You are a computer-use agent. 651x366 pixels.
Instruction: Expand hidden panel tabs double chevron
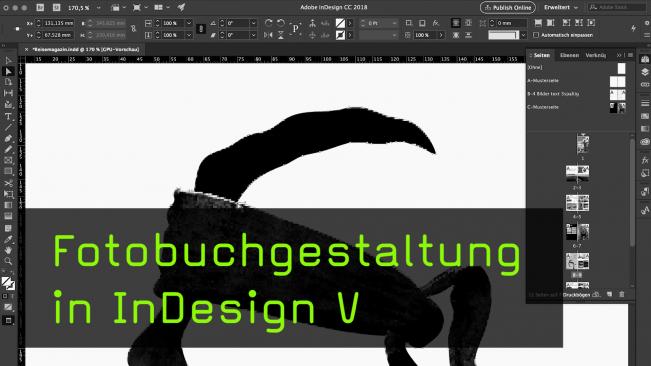[619, 55]
